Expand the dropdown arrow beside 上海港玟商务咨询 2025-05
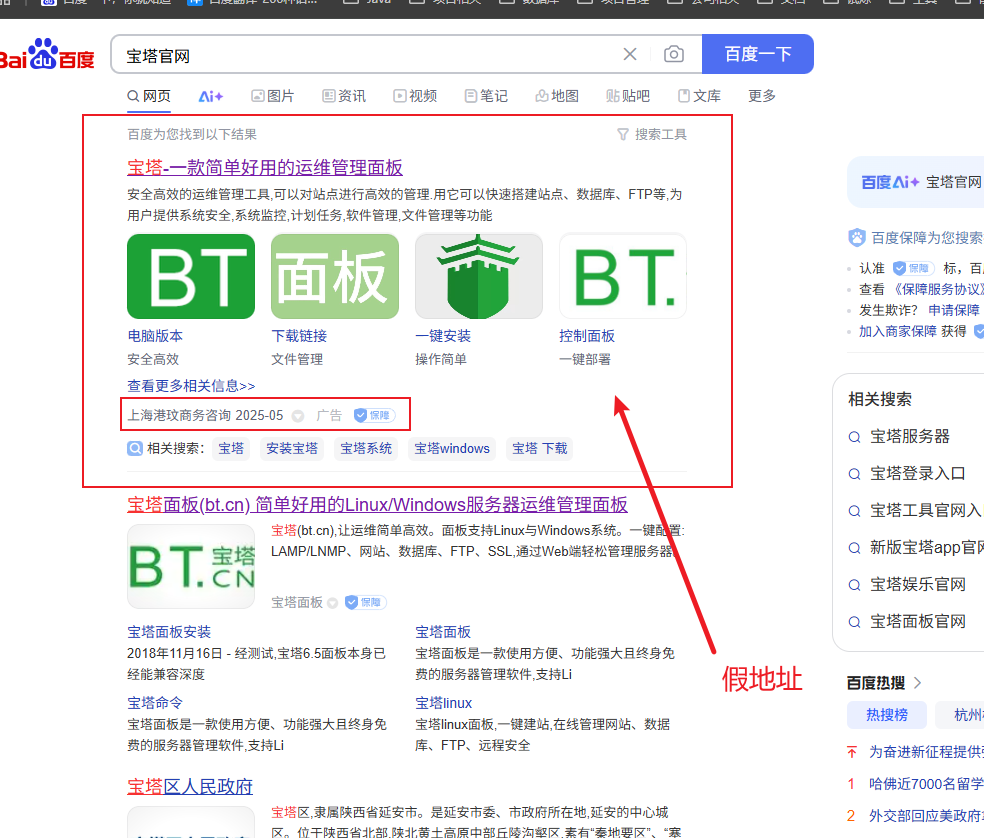Image resolution: width=984 pixels, height=838 pixels. (298, 416)
